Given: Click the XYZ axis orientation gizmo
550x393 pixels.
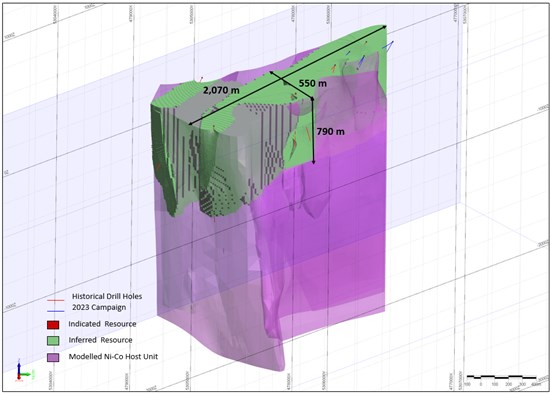Looking at the screenshot, I should click(23, 371).
